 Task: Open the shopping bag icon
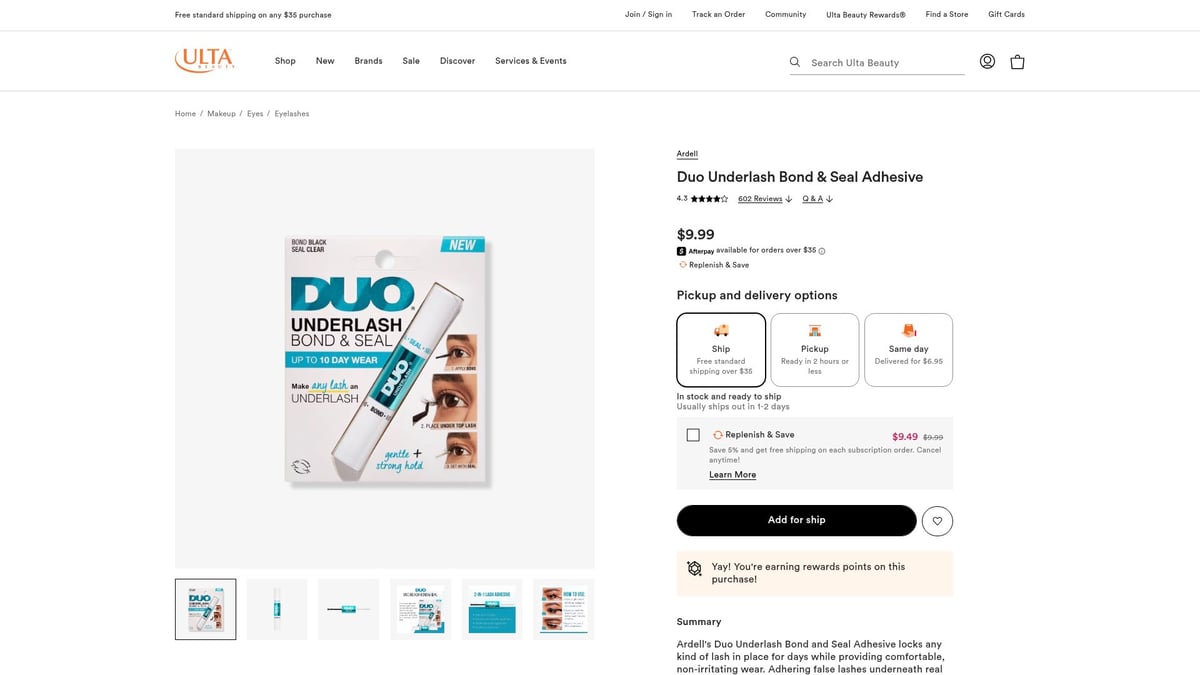tap(1017, 61)
